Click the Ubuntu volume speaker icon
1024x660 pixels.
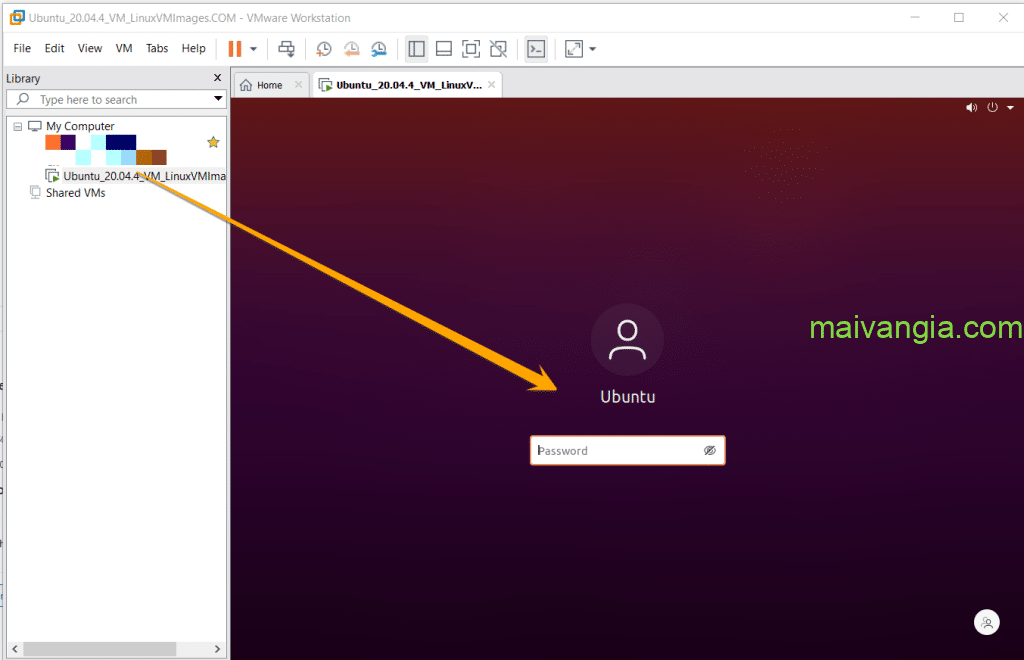(x=971, y=108)
